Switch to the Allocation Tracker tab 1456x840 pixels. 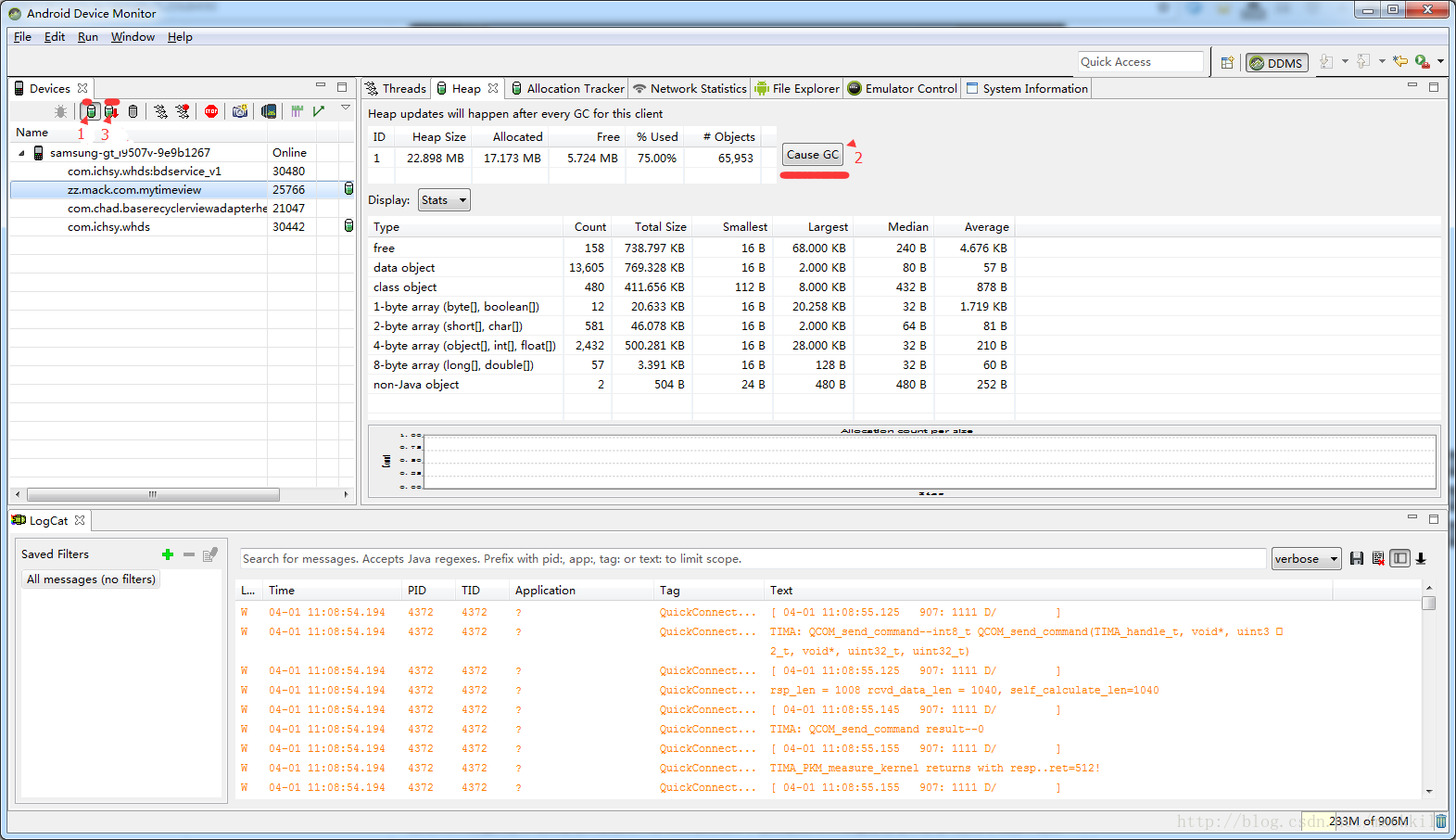(x=568, y=89)
